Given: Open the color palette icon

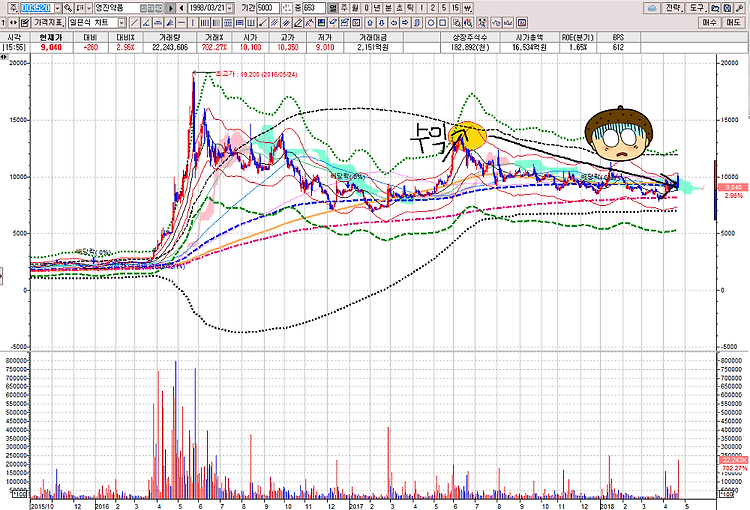Looking at the screenshot, I should coord(321,22).
